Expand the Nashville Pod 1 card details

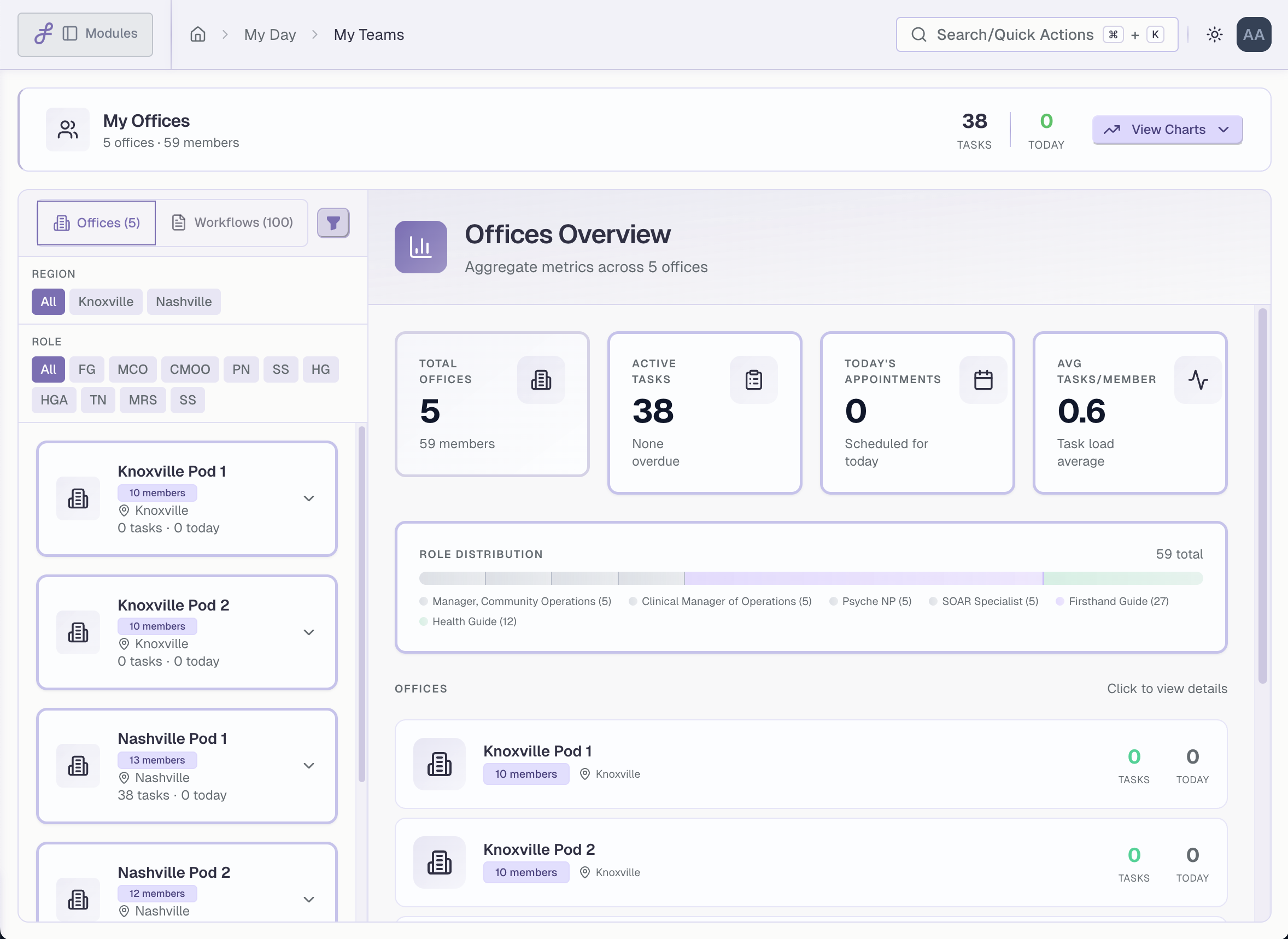(309, 765)
